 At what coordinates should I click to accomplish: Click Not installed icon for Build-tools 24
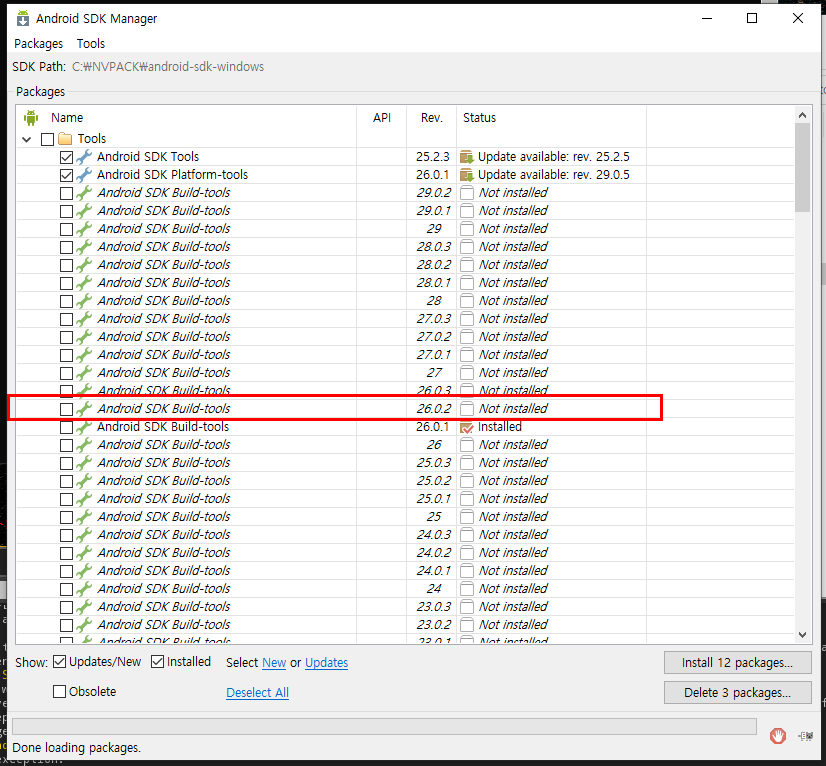tap(467, 589)
